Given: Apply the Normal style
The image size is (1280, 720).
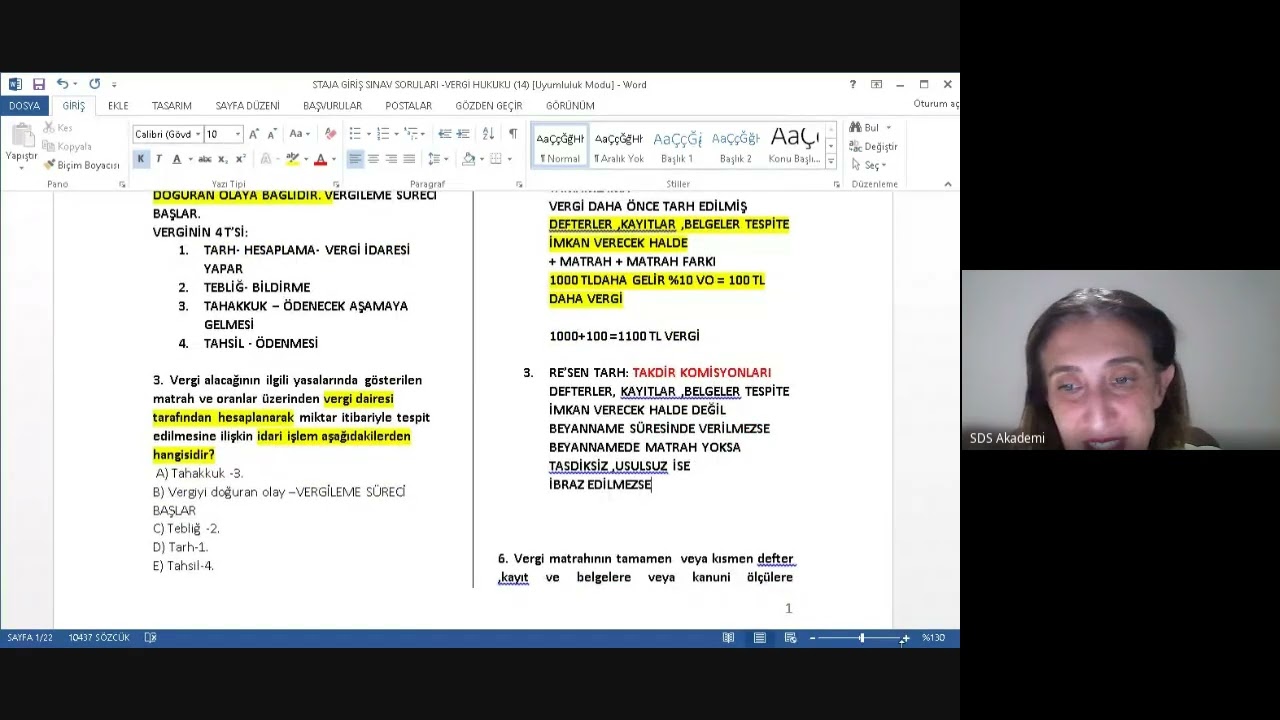Looking at the screenshot, I should pyautogui.click(x=560, y=146).
